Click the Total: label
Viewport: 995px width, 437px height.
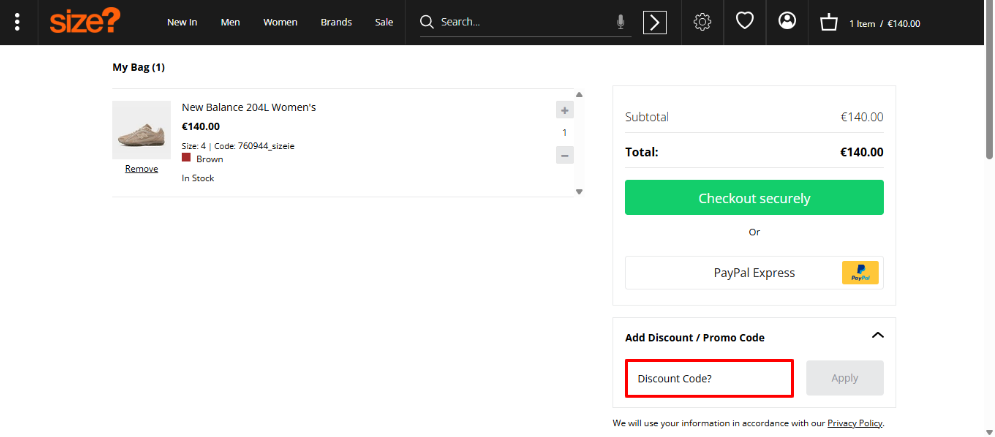click(642, 152)
